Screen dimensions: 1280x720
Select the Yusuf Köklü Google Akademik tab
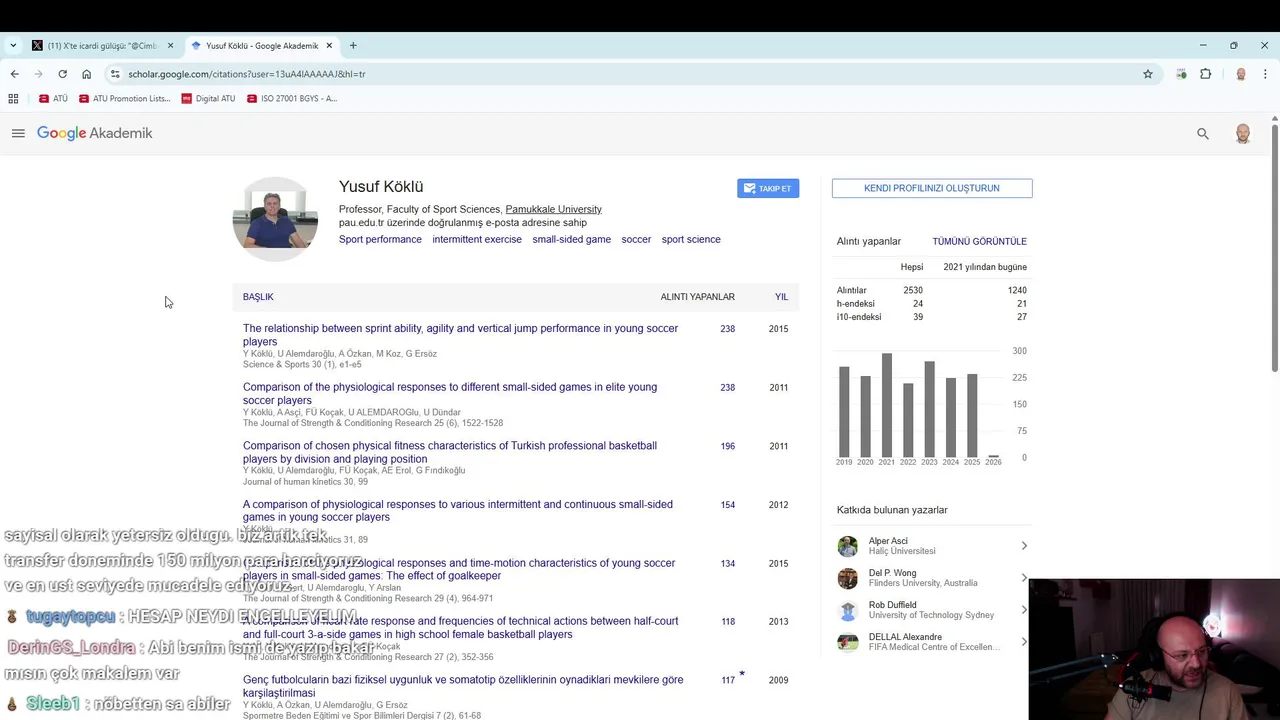click(262, 46)
